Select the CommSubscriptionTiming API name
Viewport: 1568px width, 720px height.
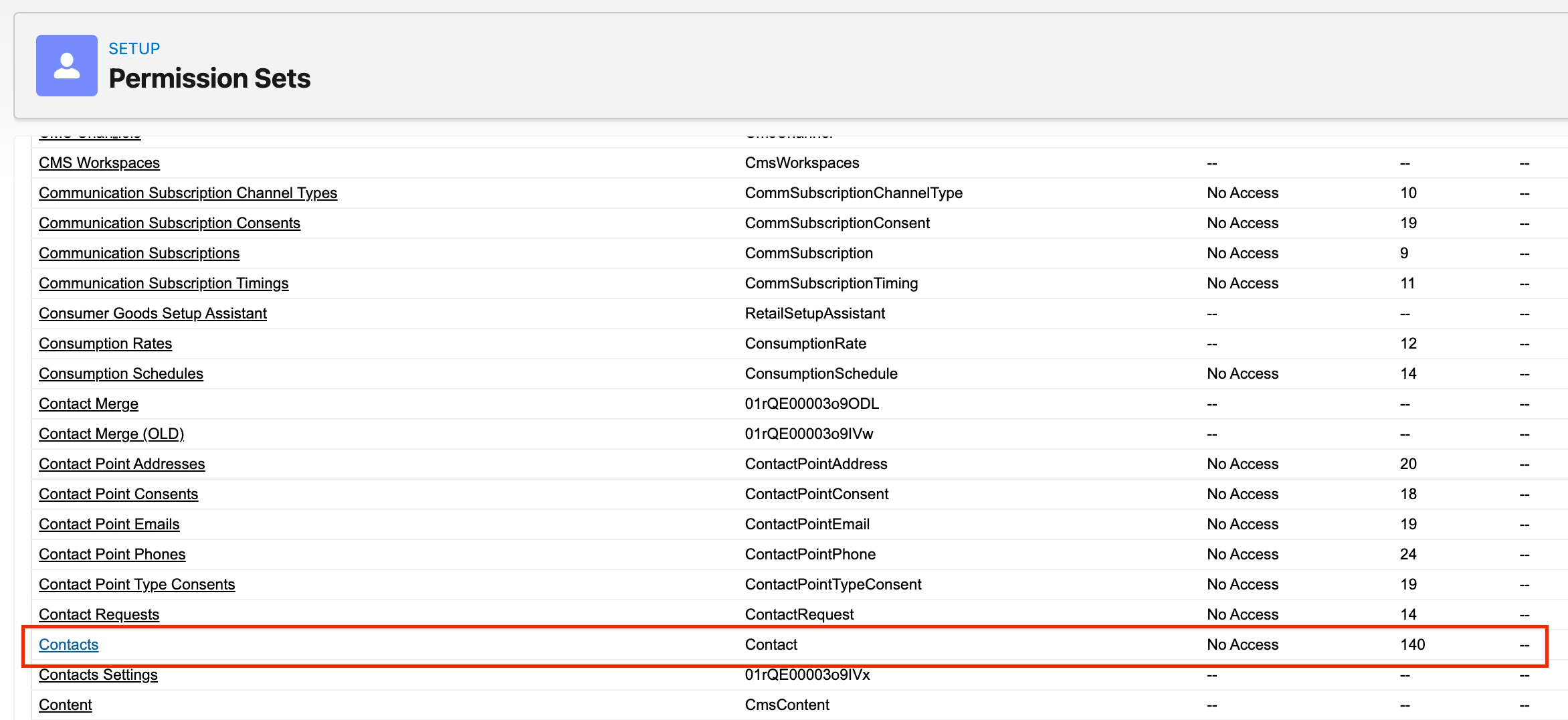click(831, 283)
